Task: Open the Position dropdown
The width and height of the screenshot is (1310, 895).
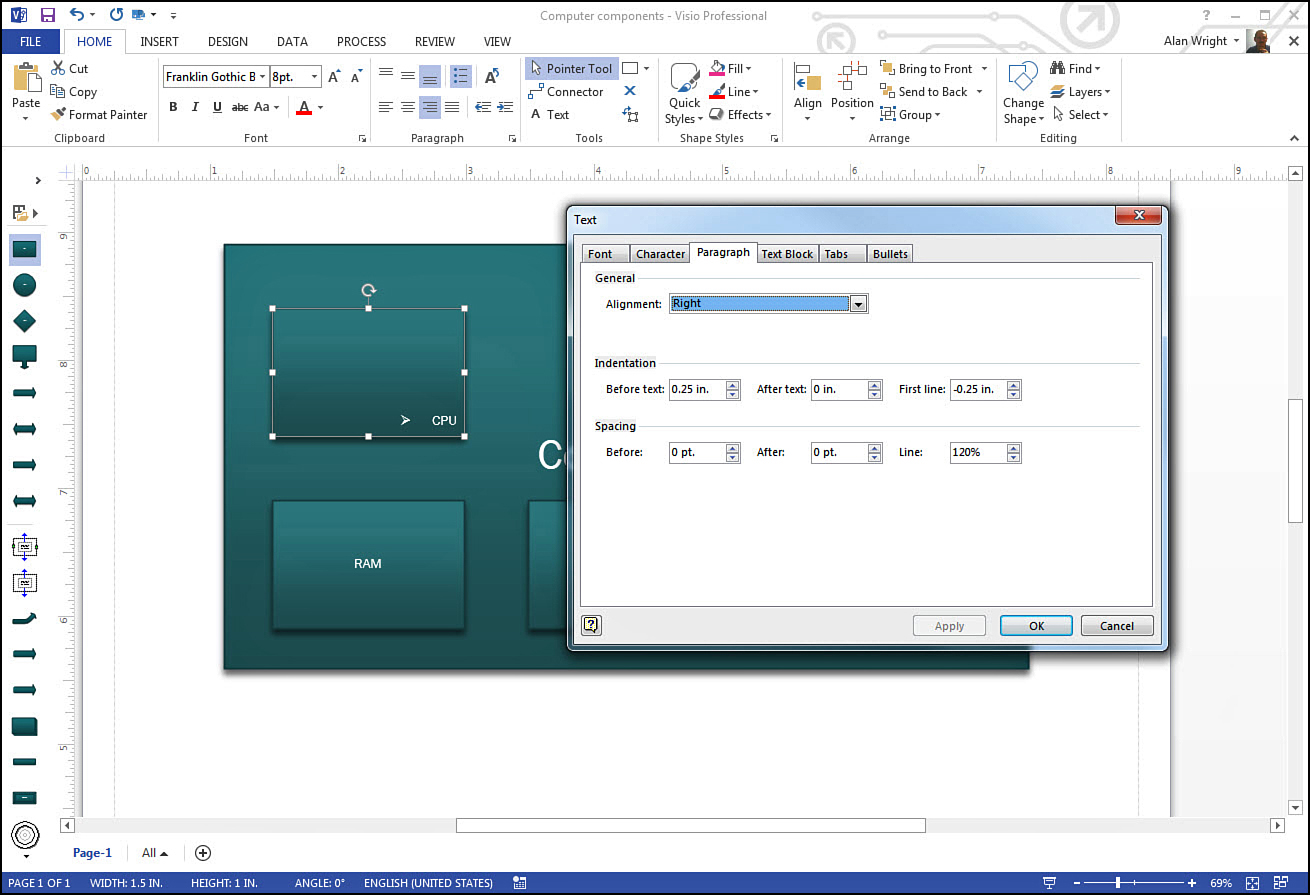Action: (x=852, y=92)
